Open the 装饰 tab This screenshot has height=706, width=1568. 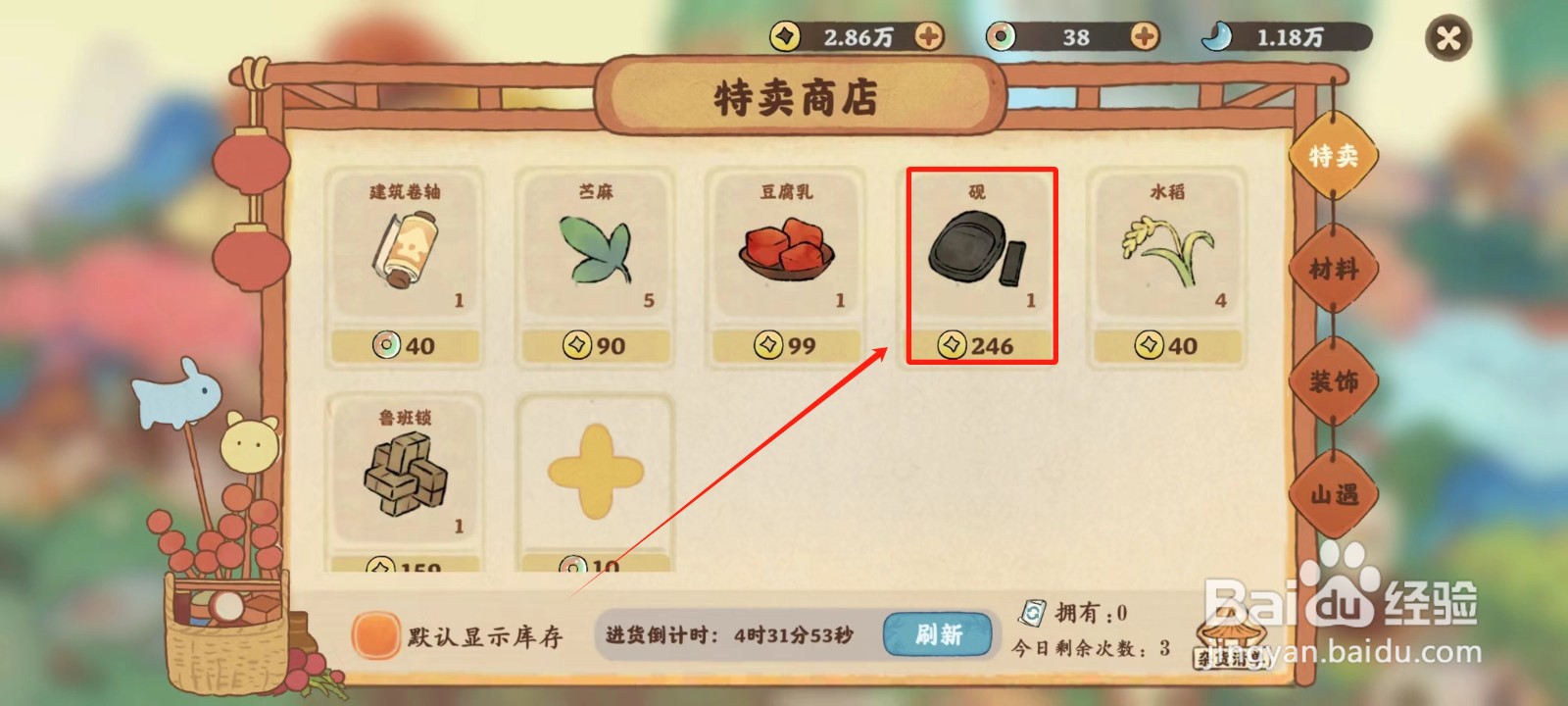[1334, 381]
